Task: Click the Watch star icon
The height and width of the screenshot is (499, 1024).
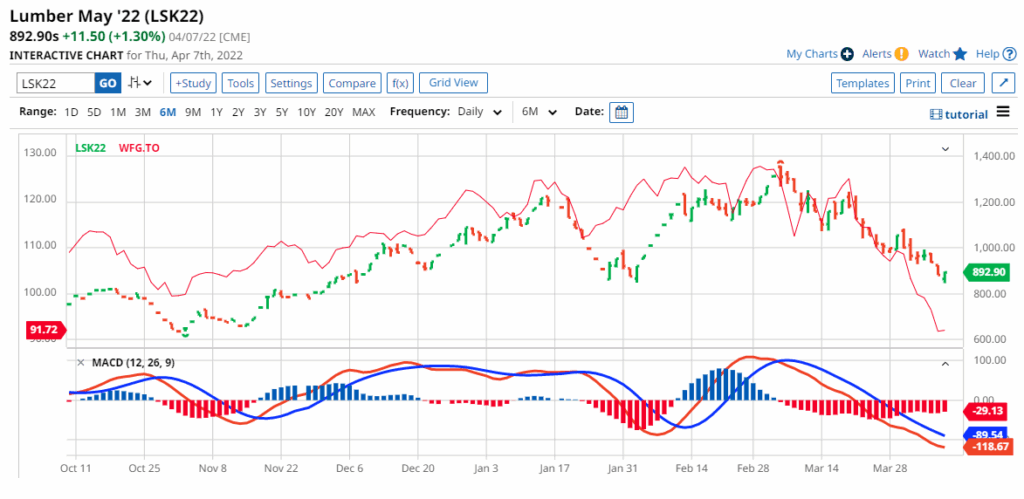Action: pyautogui.click(x=961, y=54)
